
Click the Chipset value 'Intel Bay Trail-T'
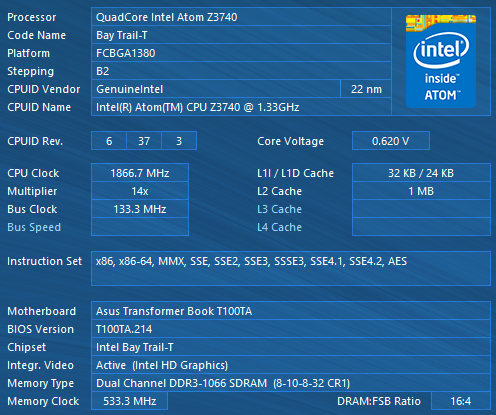(x=291, y=347)
